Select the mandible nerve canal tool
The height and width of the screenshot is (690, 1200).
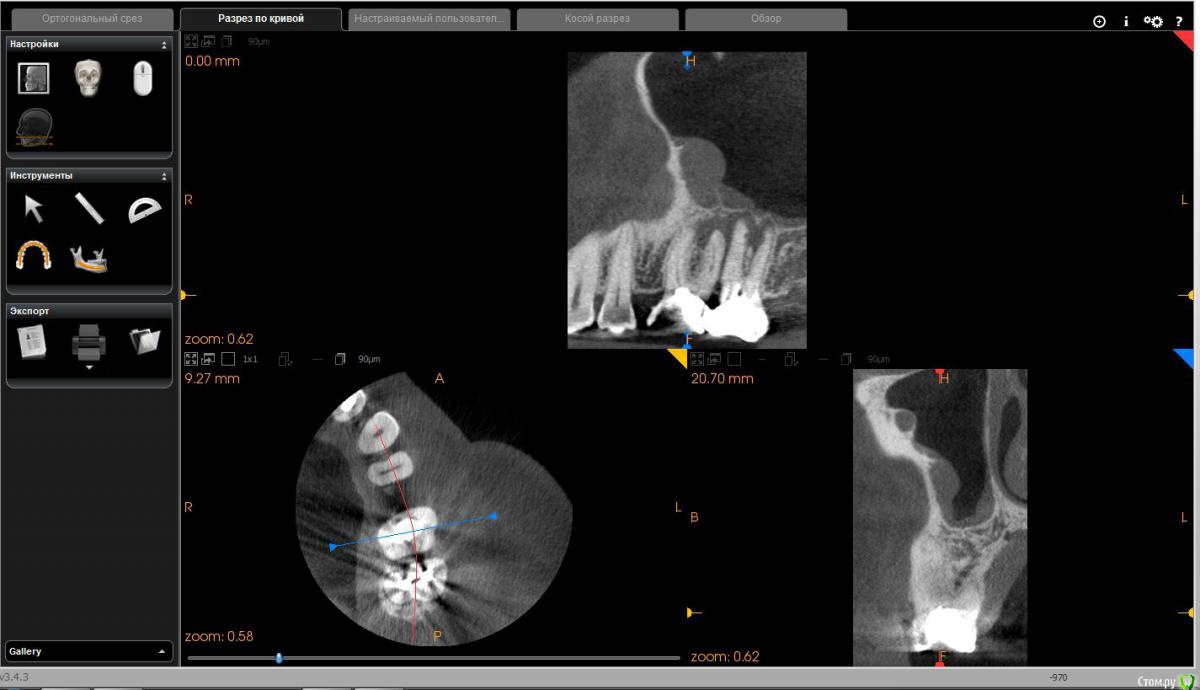(89, 258)
